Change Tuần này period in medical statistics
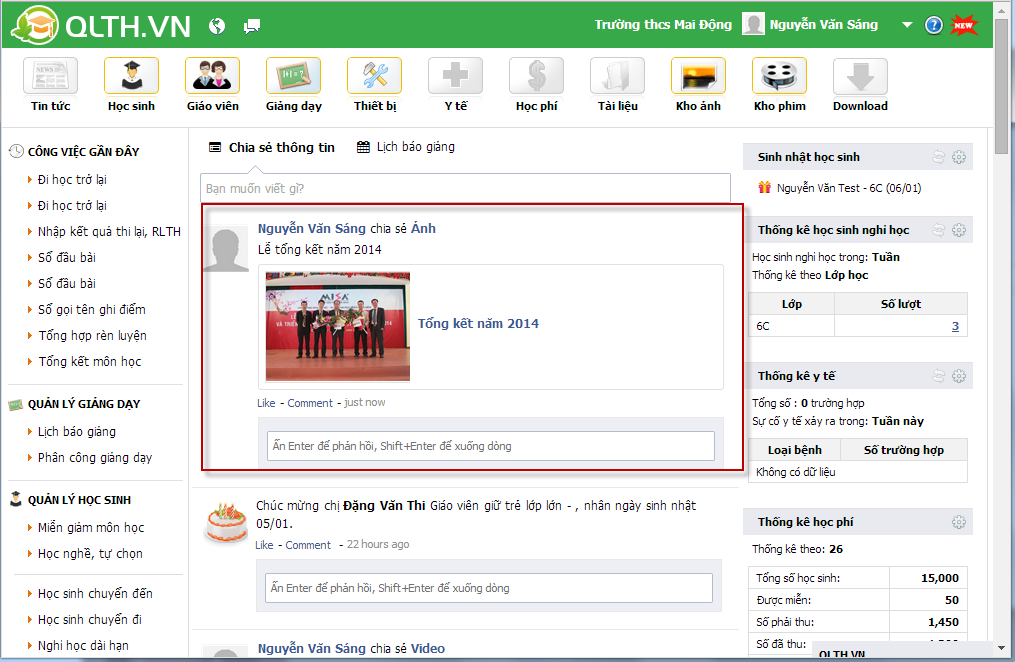This screenshot has width=1015, height=662. (x=898, y=421)
